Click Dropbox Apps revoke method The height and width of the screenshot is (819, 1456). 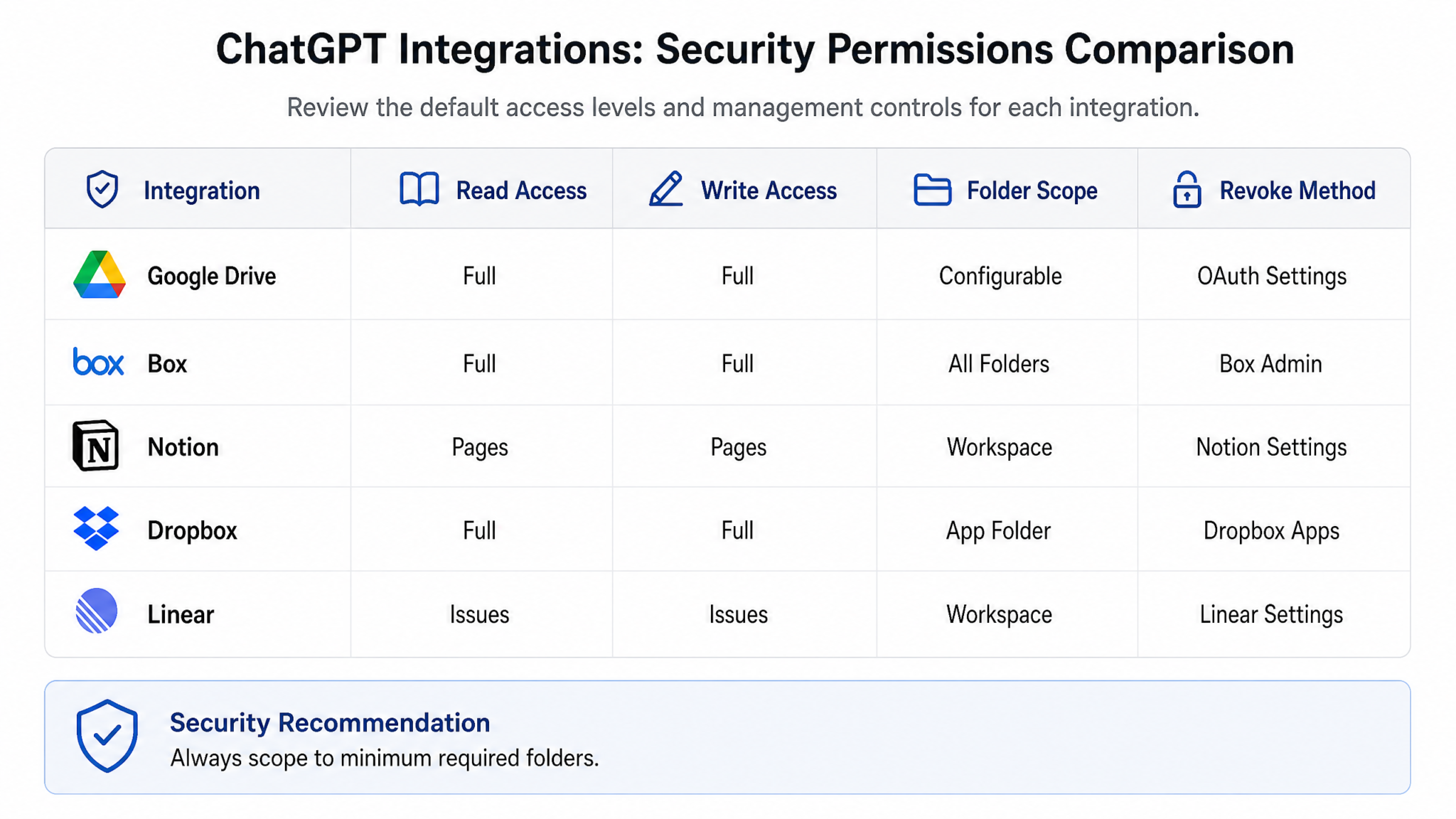click(1271, 531)
